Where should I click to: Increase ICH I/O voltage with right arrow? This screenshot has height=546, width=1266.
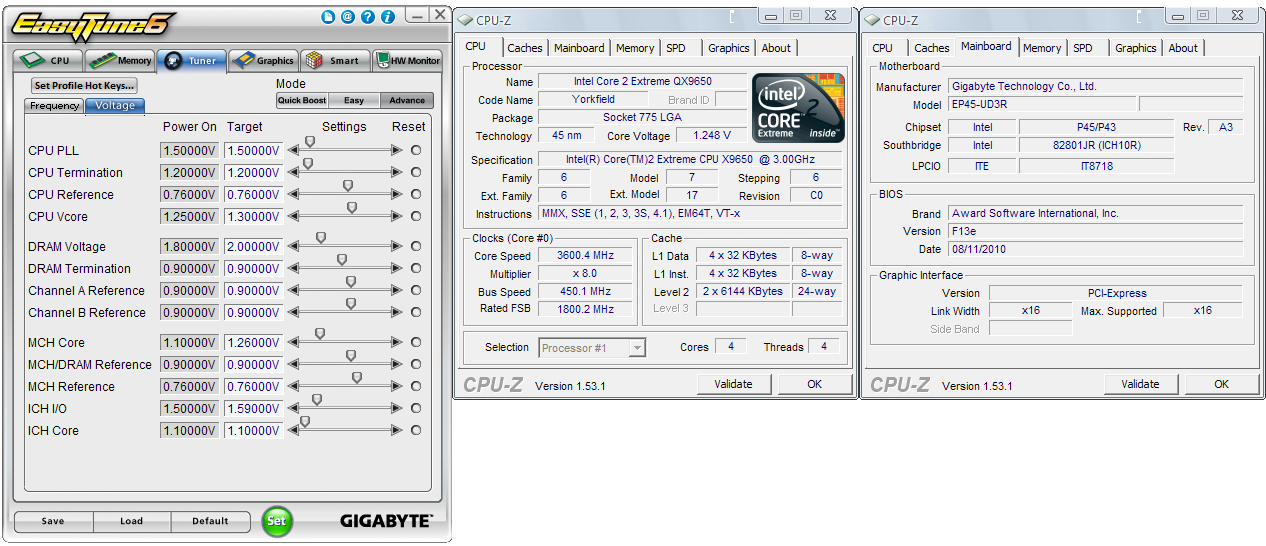click(397, 408)
